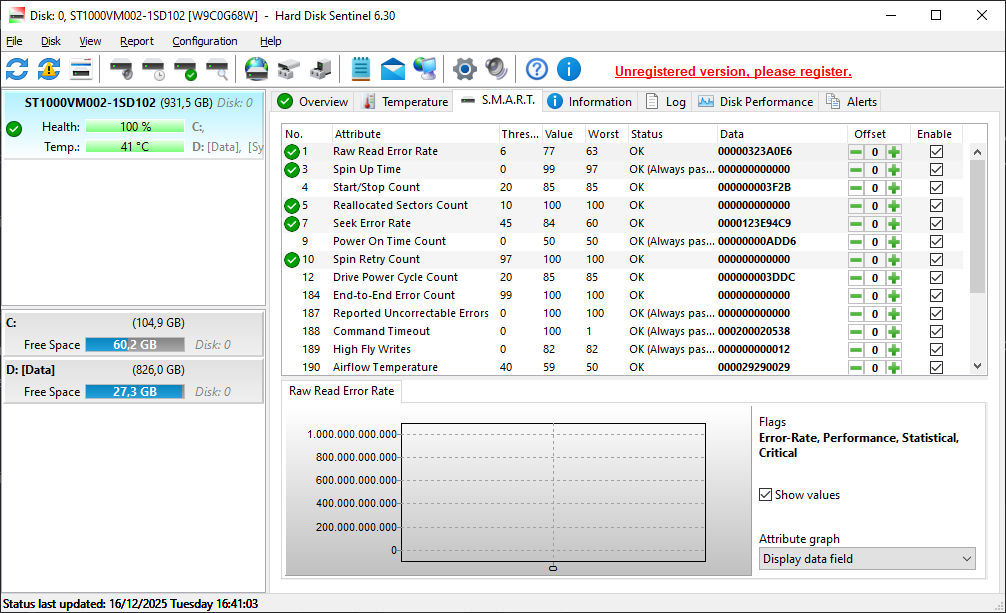Open configuration via the gear icon
The image size is (1006, 613).
pos(464,69)
